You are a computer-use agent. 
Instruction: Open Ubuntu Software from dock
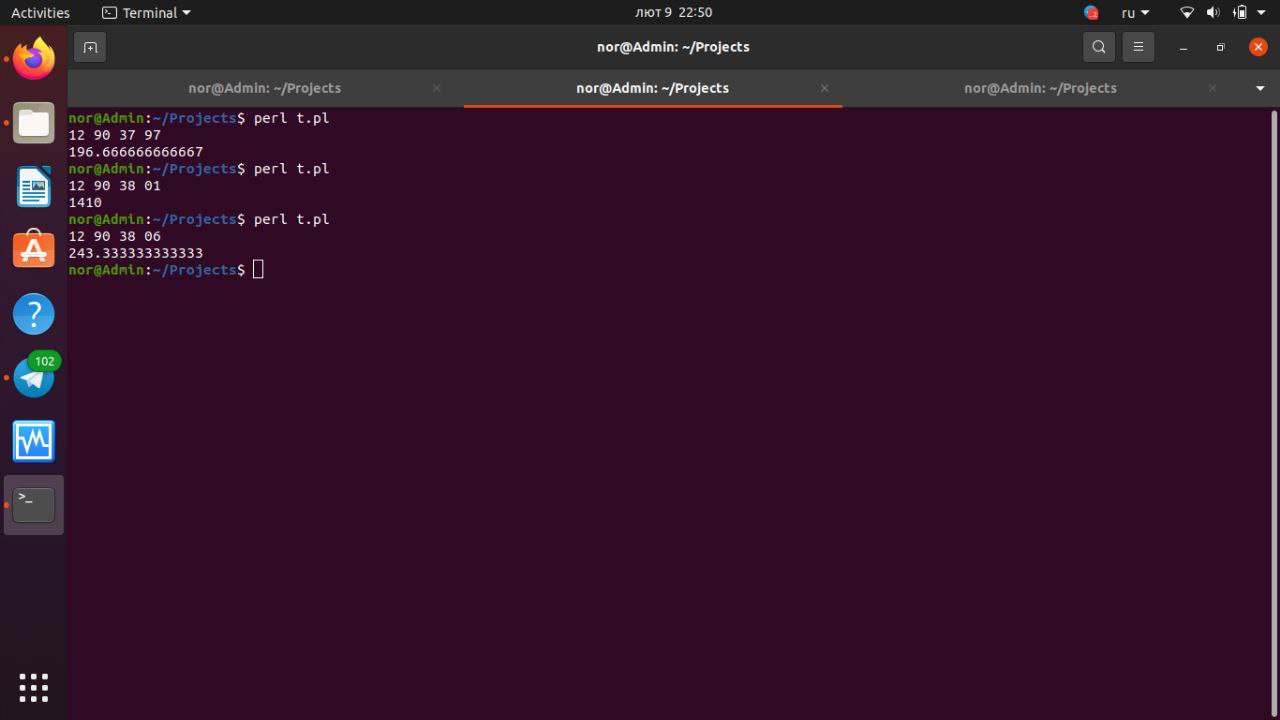pos(34,250)
